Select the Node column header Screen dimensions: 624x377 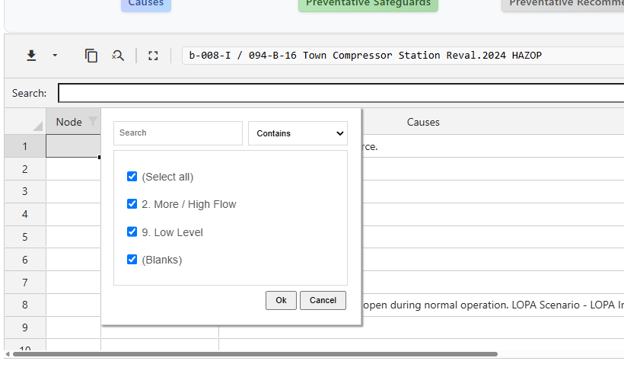click(x=73, y=122)
